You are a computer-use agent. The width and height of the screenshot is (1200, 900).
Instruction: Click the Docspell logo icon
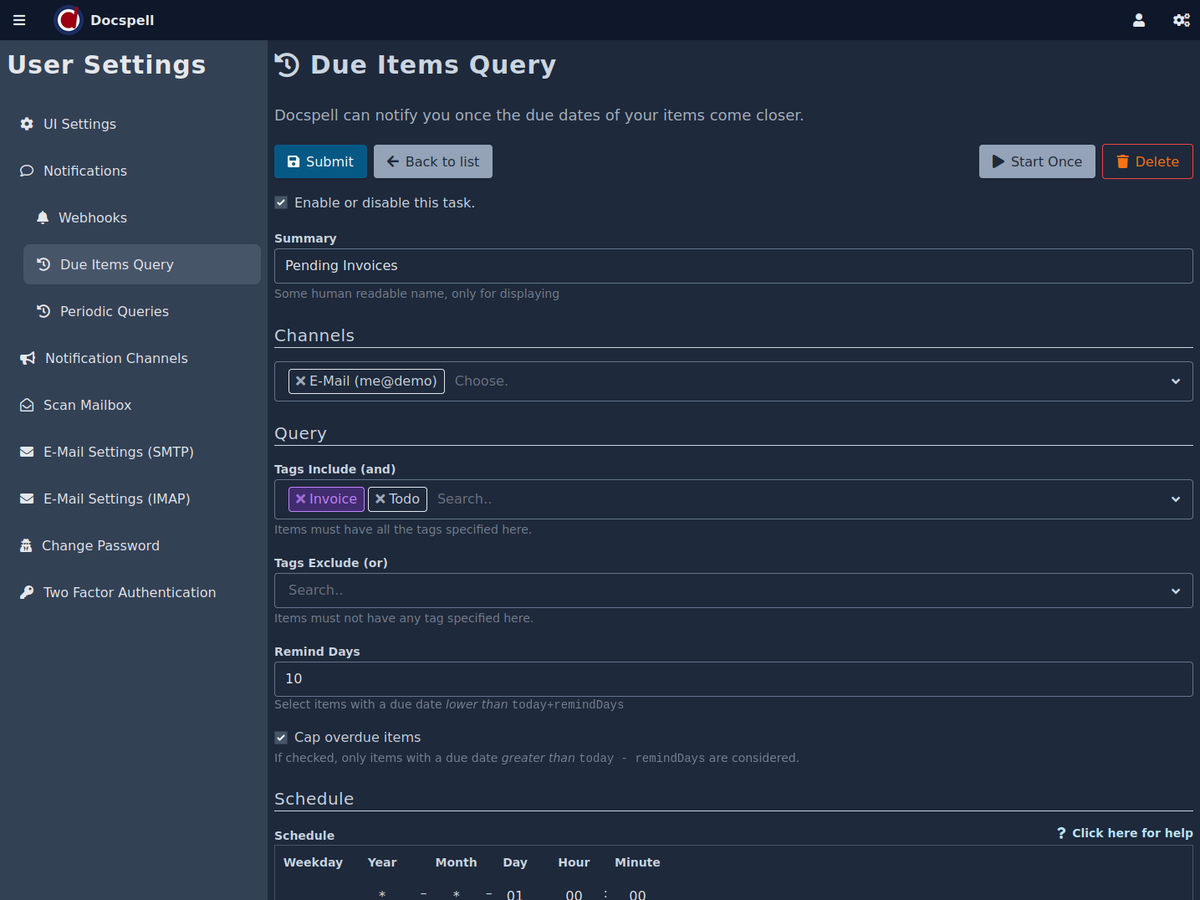[68, 20]
